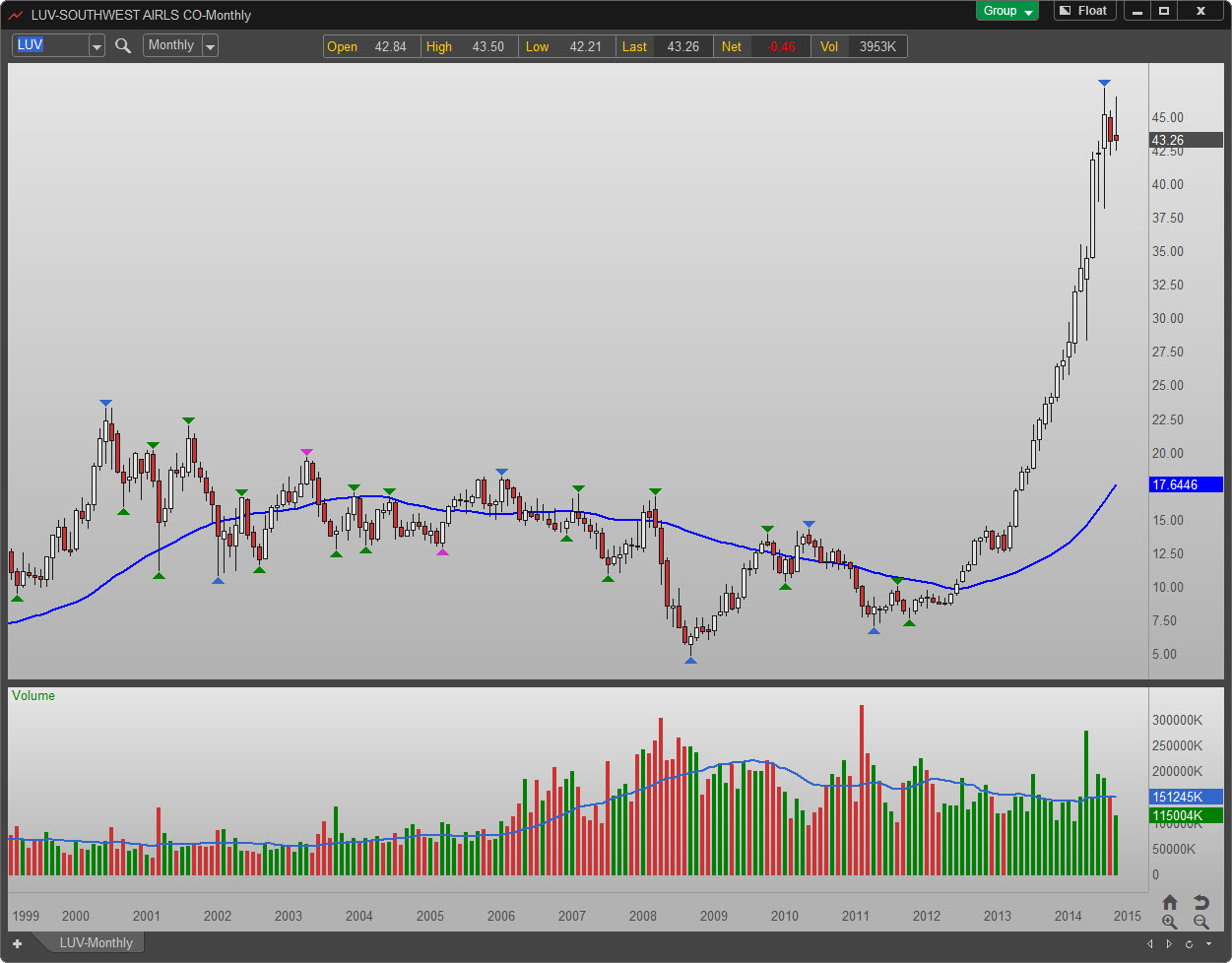
Task: Click the Float button
Action: [x=1083, y=11]
